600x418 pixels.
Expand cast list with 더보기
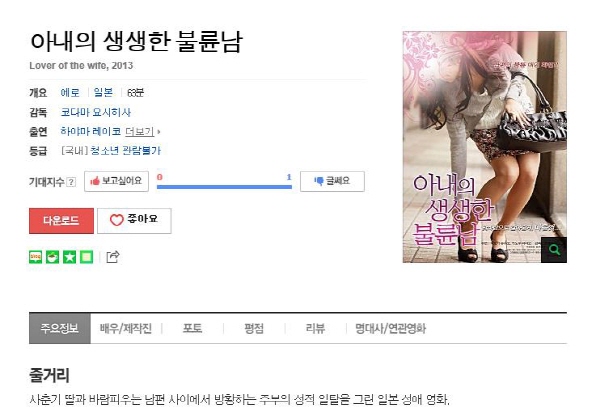142,132
